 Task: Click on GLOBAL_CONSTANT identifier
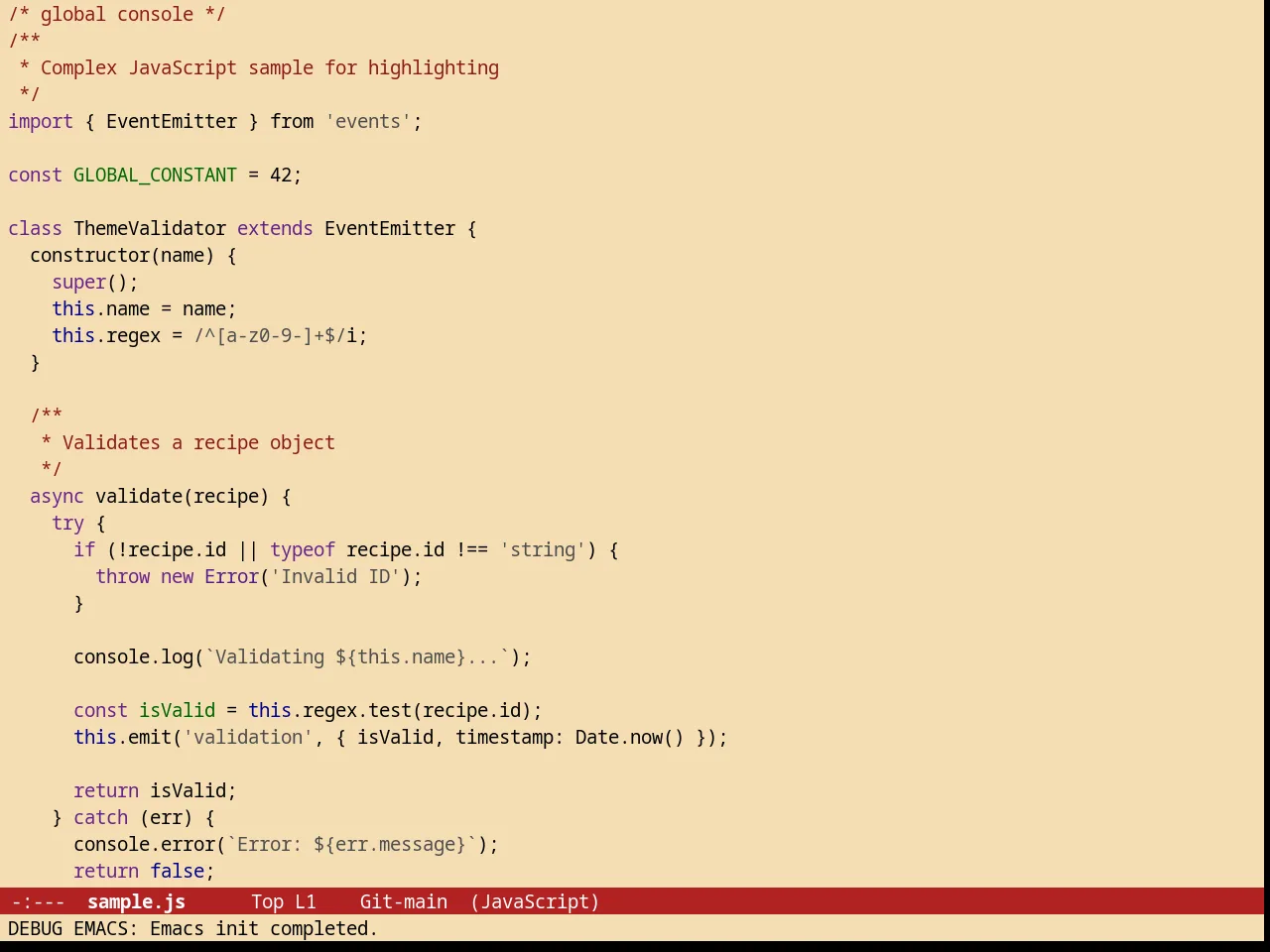[155, 175]
